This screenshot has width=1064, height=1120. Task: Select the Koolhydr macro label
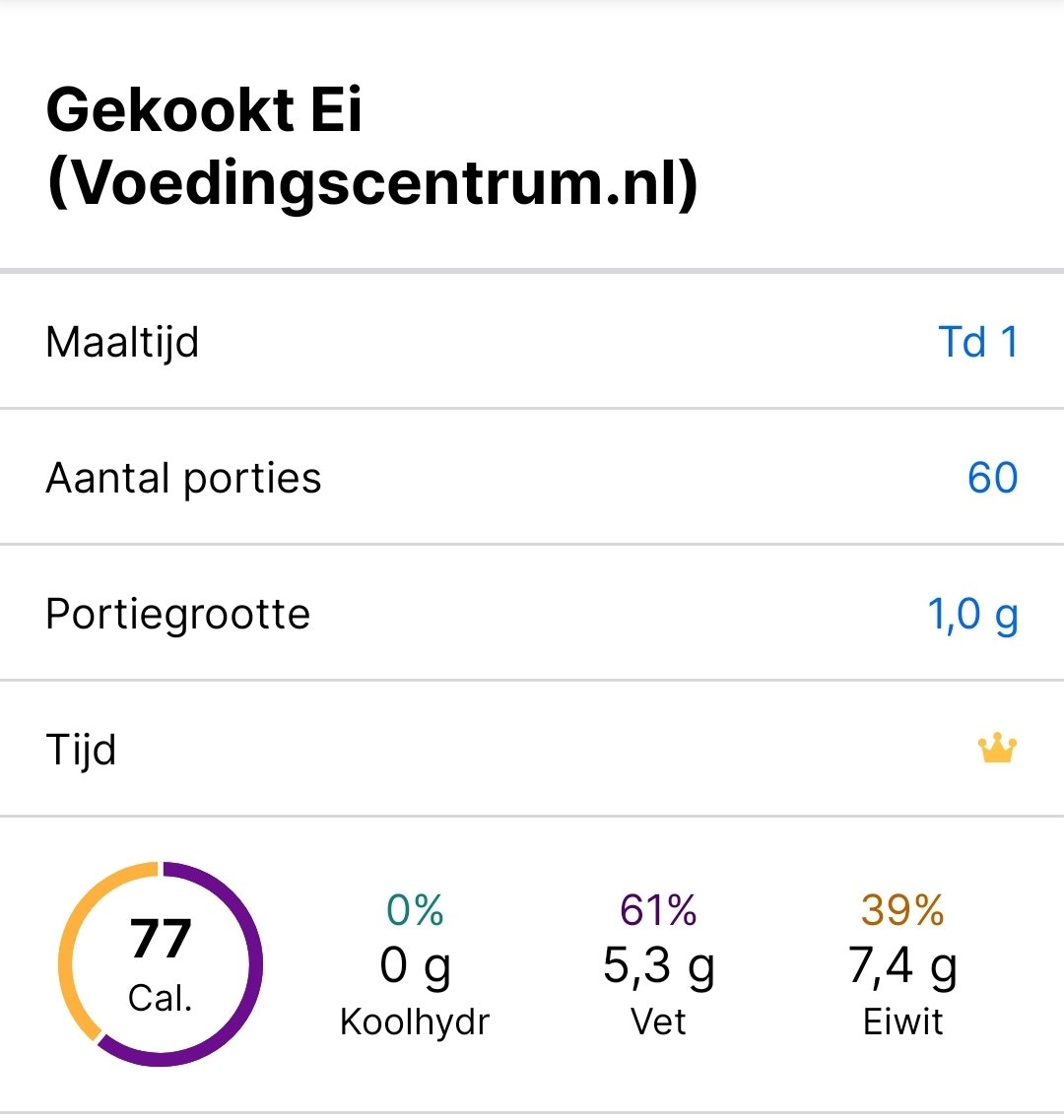(x=415, y=1021)
